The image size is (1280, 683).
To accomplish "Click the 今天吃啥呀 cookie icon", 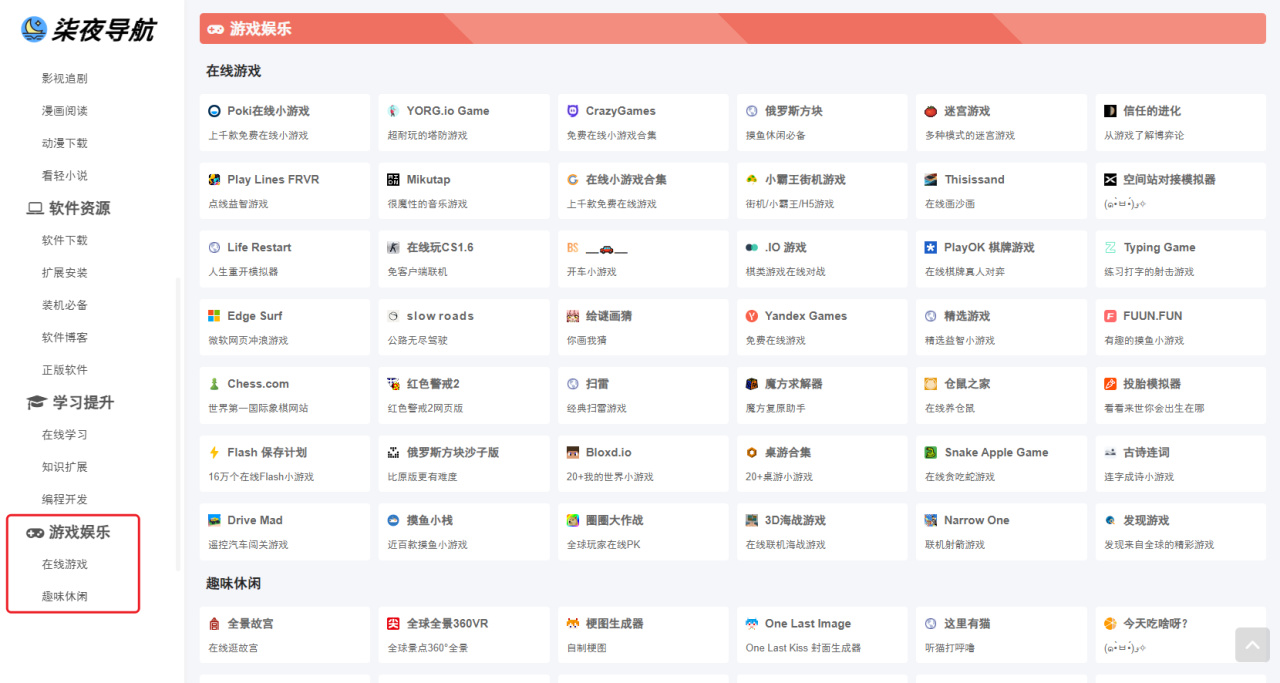I will click(1110, 624).
